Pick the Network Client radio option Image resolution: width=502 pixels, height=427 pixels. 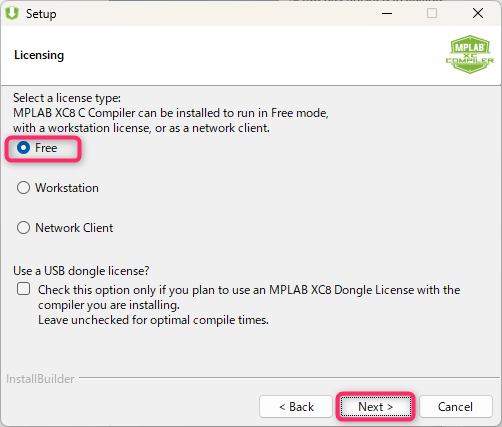tap(23, 228)
